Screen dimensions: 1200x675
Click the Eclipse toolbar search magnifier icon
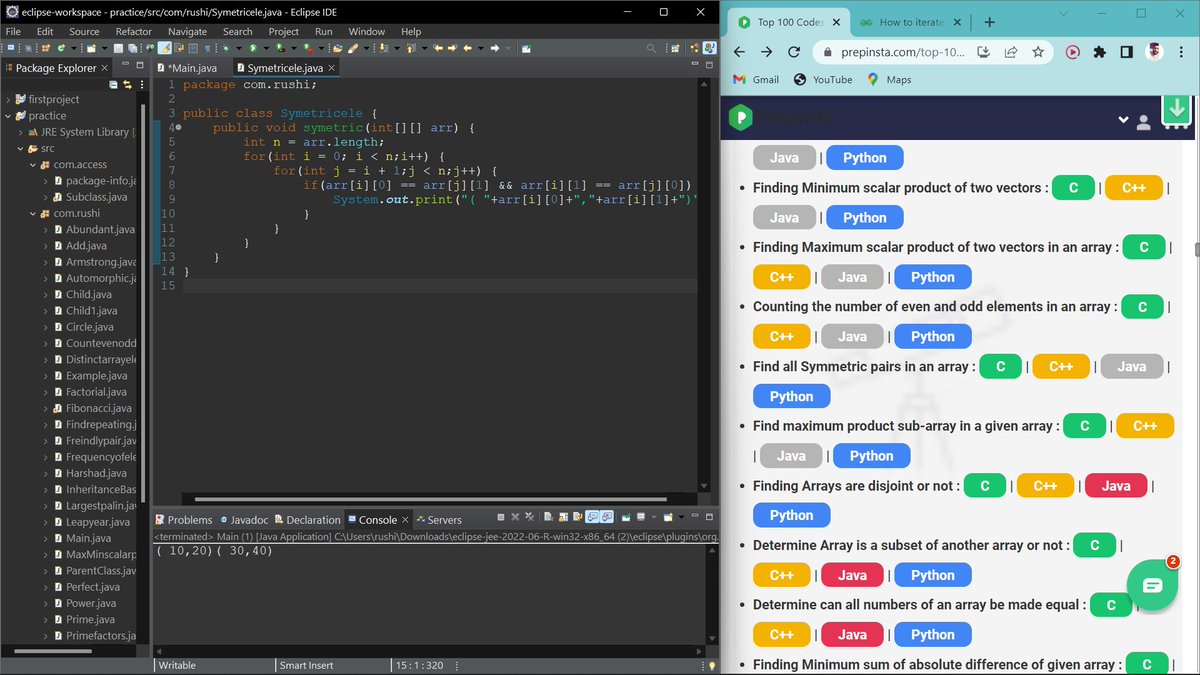pos(651,48)
